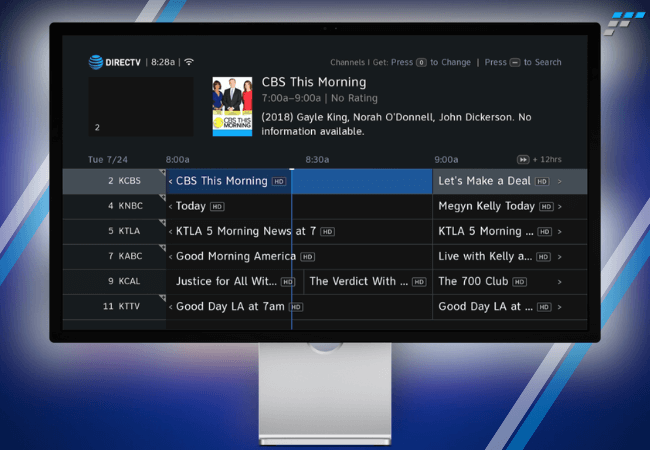650x450 pixels.
Task: Click the current-time marker line in the guide
Action: coord(292,249)
